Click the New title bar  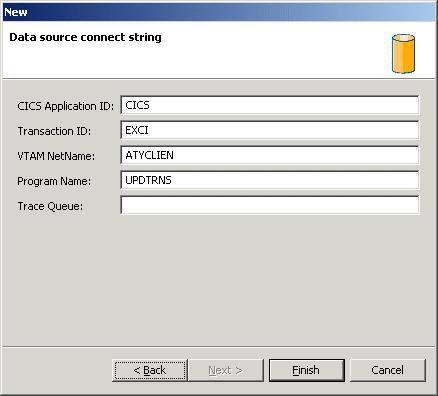pos(219,12)
